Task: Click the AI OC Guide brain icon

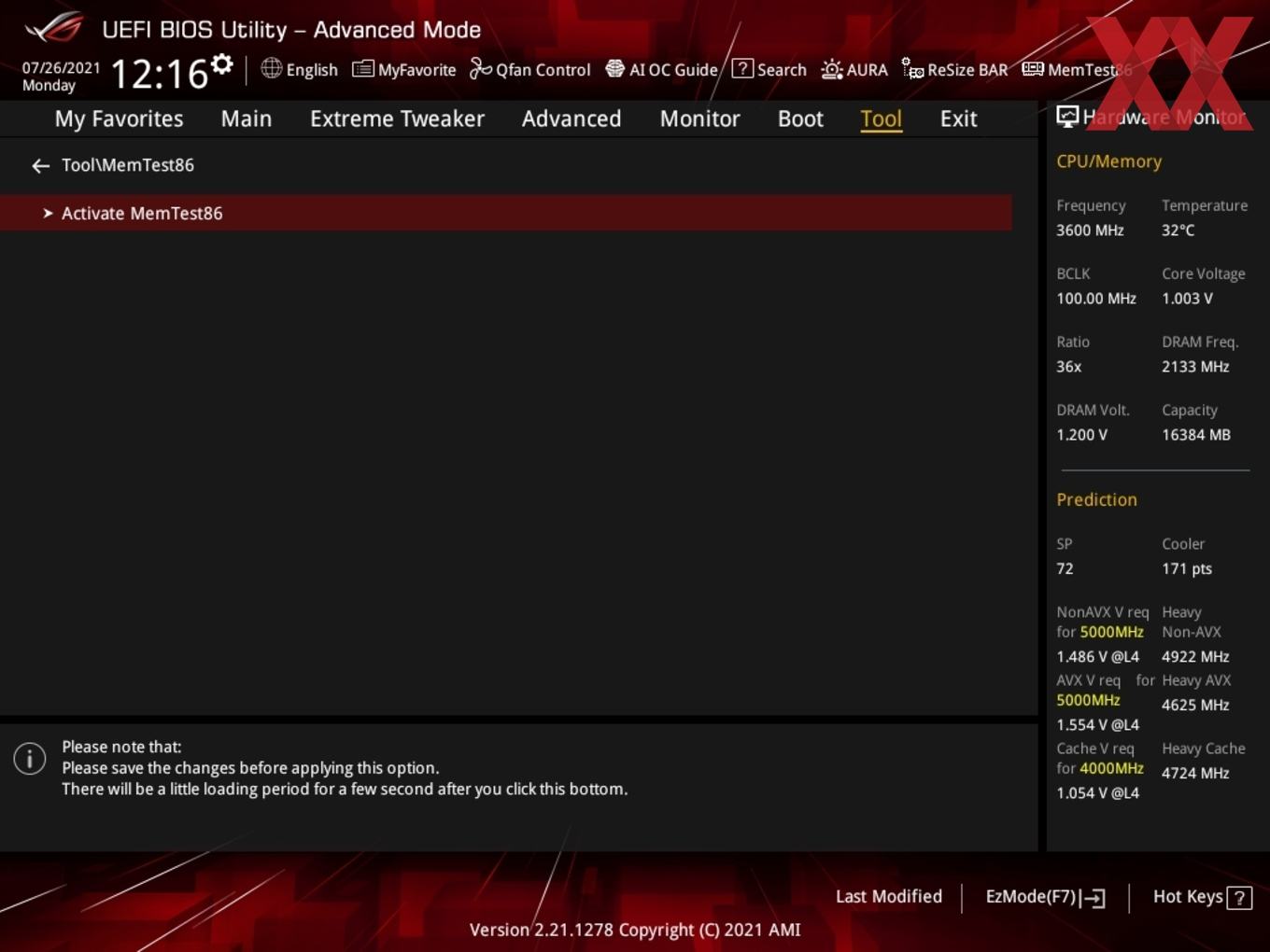Action: point(615,69)
